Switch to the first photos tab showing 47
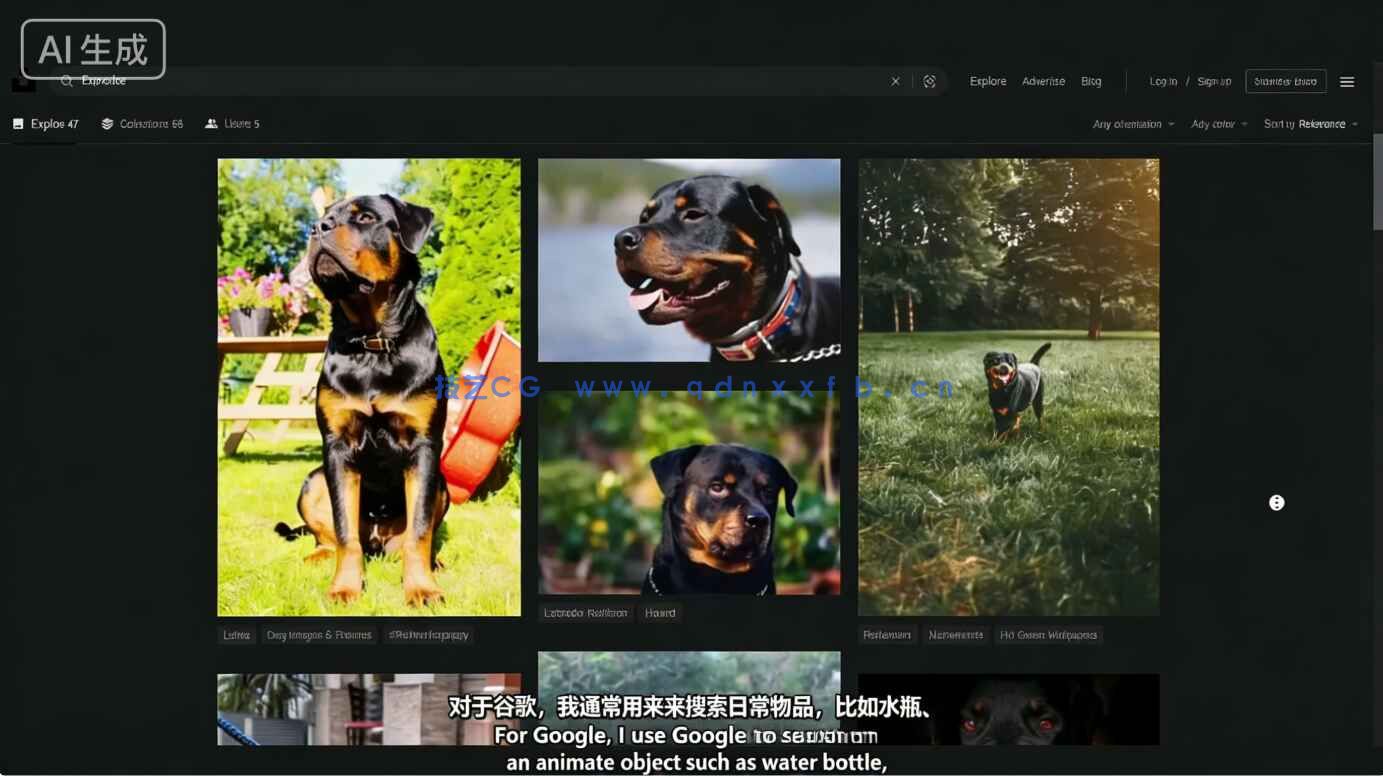 click(46, 124)
